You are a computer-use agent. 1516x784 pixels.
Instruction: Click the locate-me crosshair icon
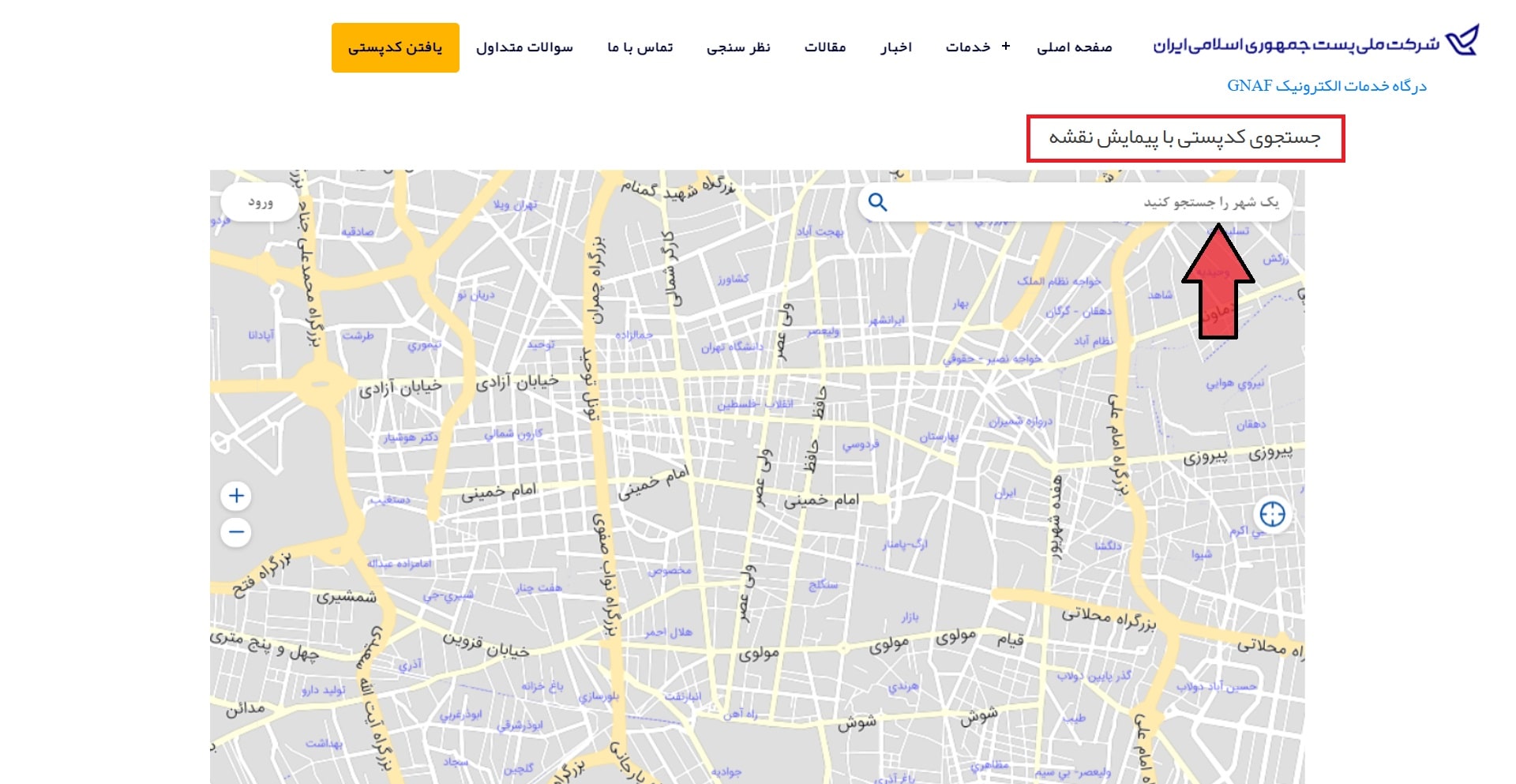click(1272, 514)
